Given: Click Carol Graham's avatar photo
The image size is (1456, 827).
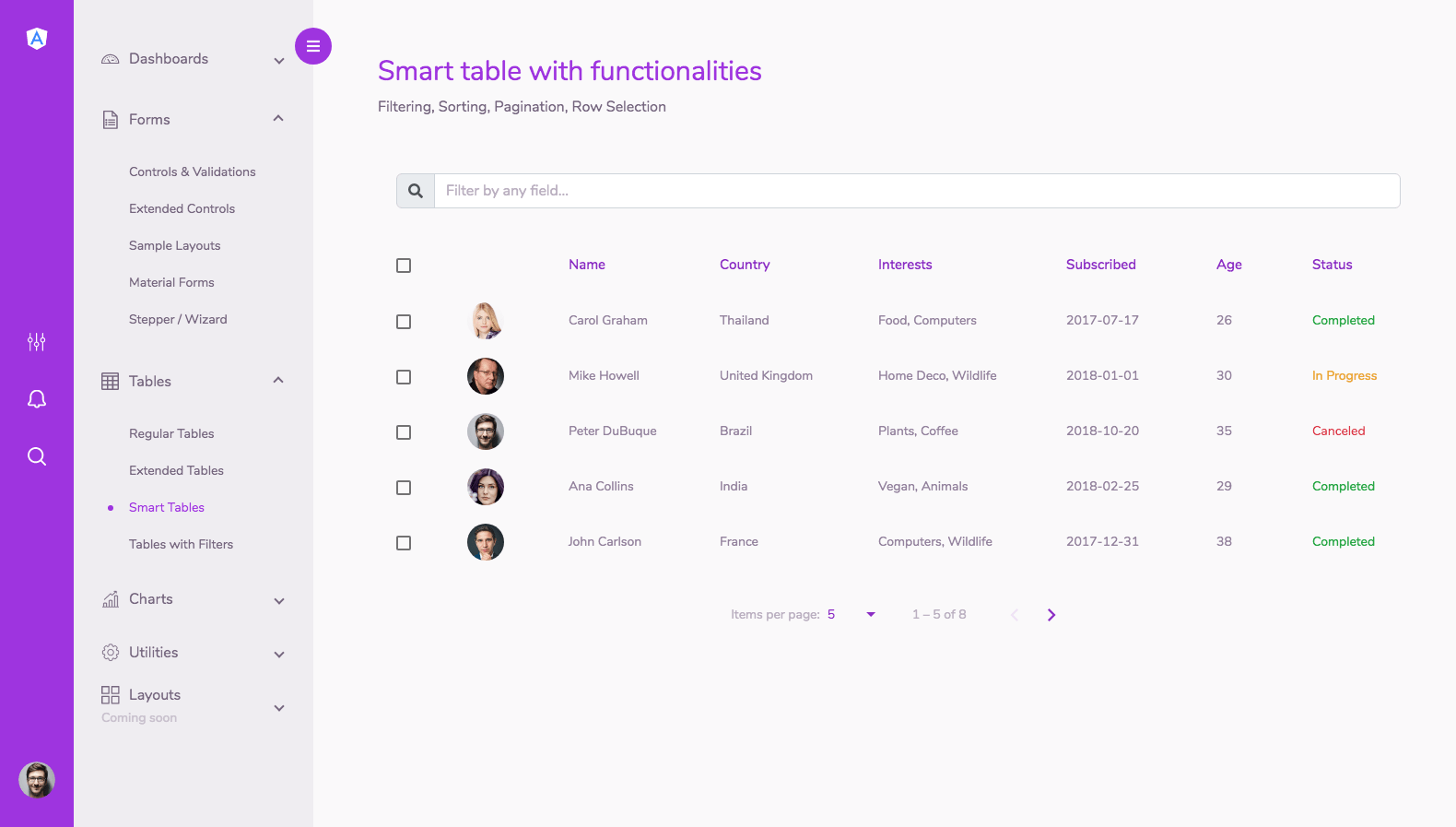Looking at the screenshot, I should (x=486, y=321).
